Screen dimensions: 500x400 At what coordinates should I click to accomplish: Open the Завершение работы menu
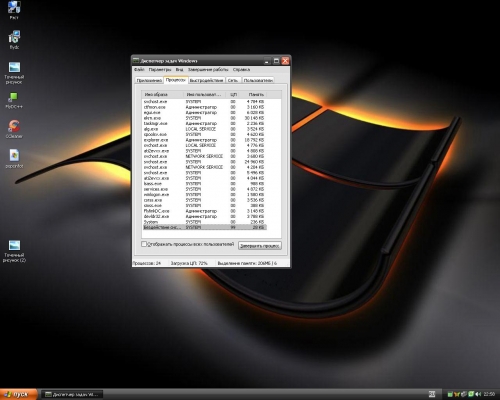[x=208, y=70]
